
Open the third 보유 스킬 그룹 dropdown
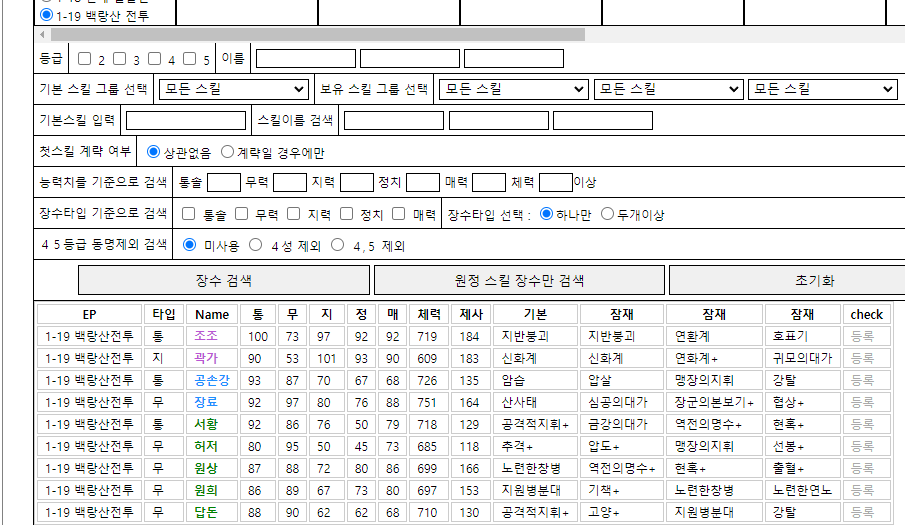822,89
